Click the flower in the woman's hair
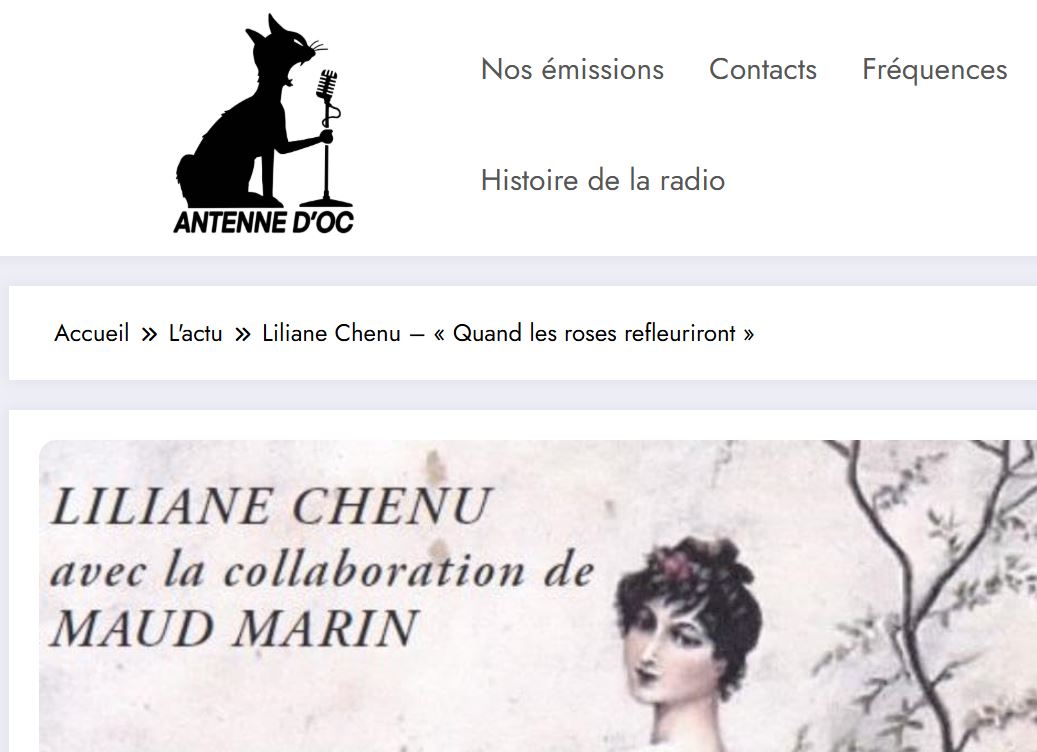1037x752 pixels. pos(673,564)
